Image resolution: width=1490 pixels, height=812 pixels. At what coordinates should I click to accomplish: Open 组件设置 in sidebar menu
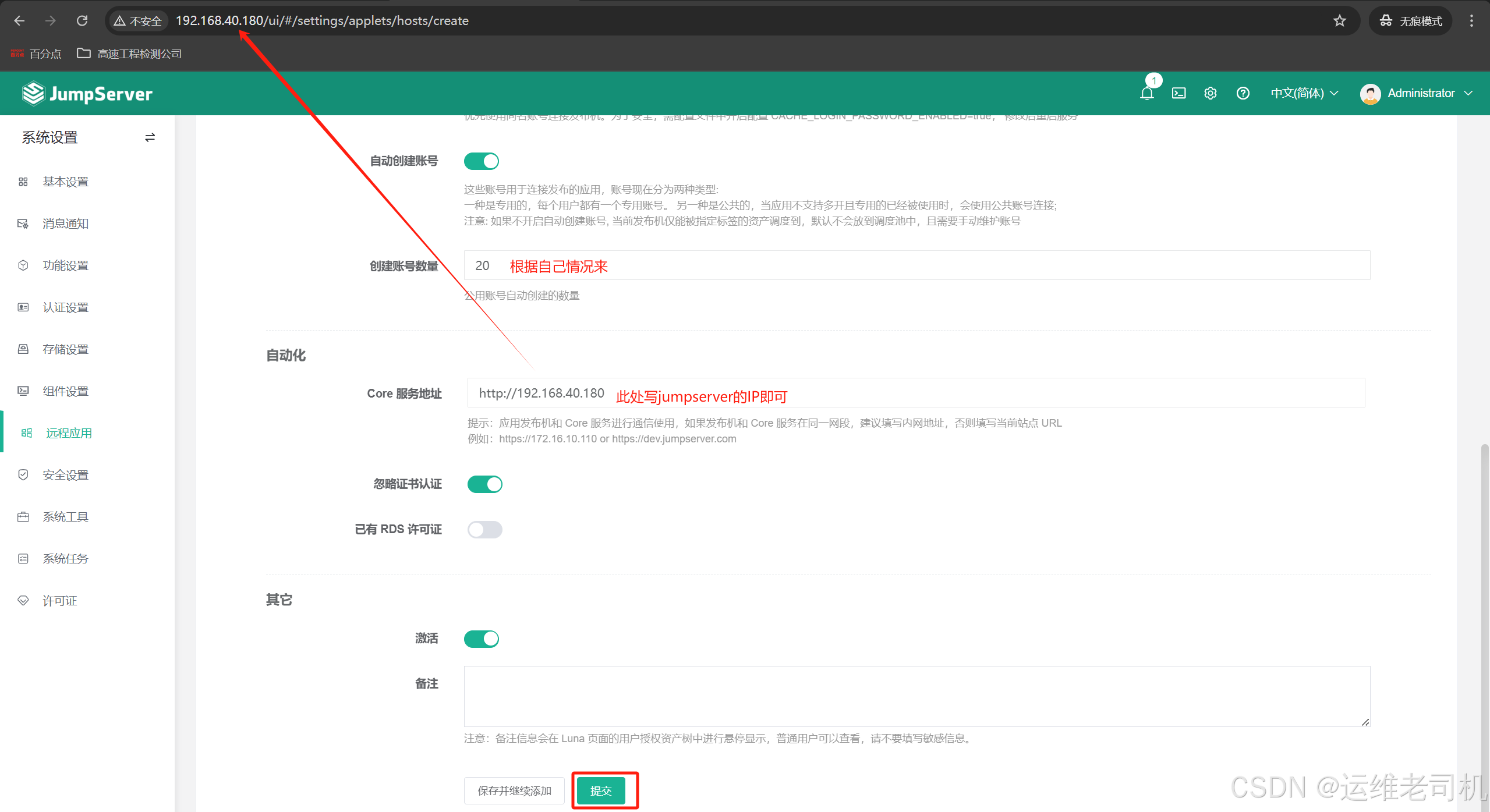click(x=65, y=391)
